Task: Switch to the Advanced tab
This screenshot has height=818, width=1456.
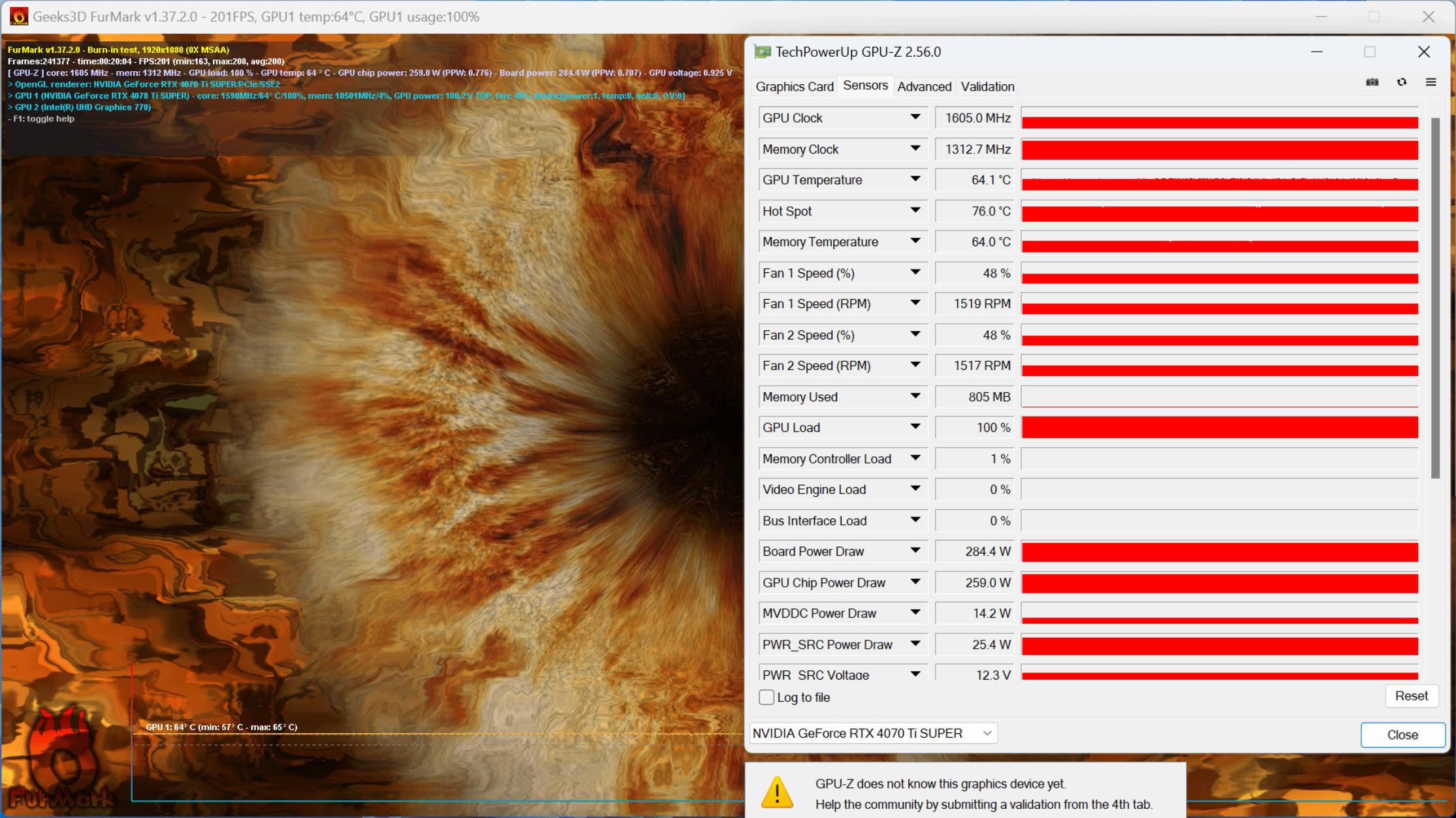Action: 923,86
